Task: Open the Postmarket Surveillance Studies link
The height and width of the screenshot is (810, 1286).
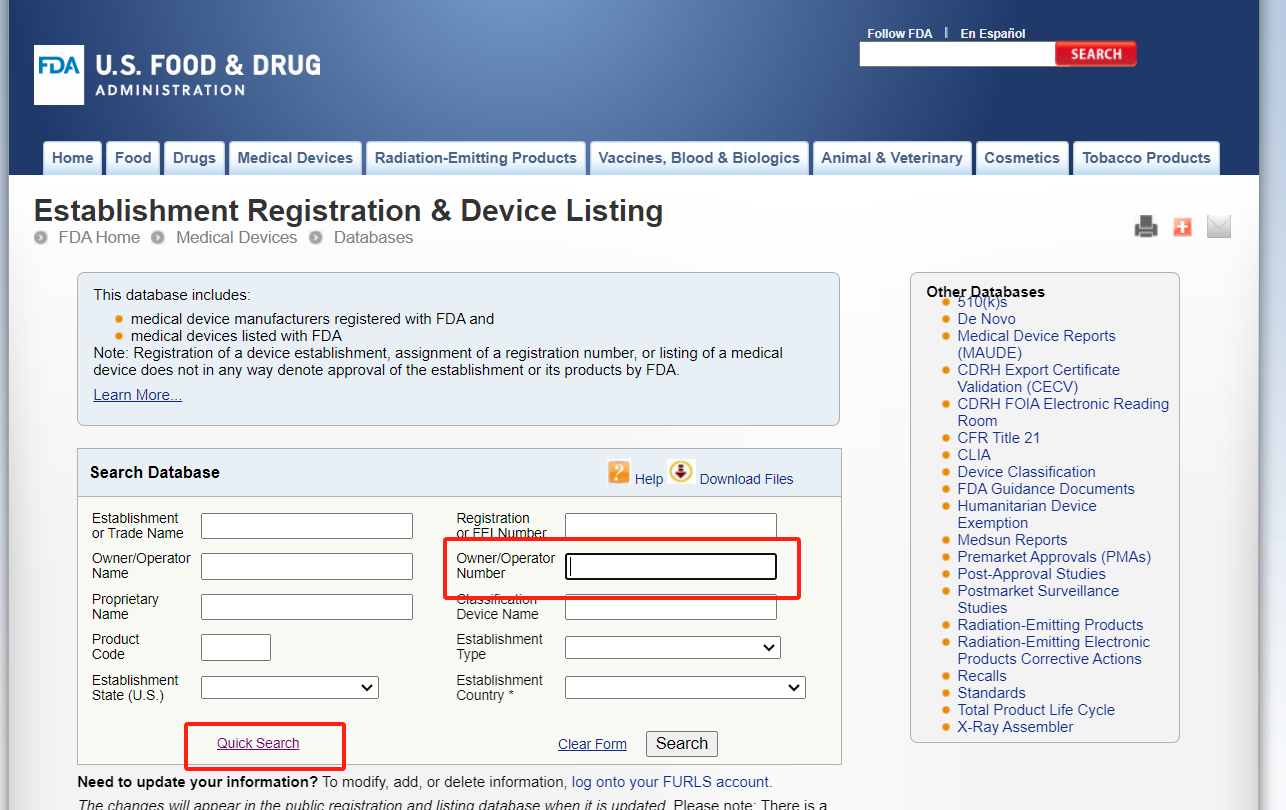Action: pos(1038,599)
